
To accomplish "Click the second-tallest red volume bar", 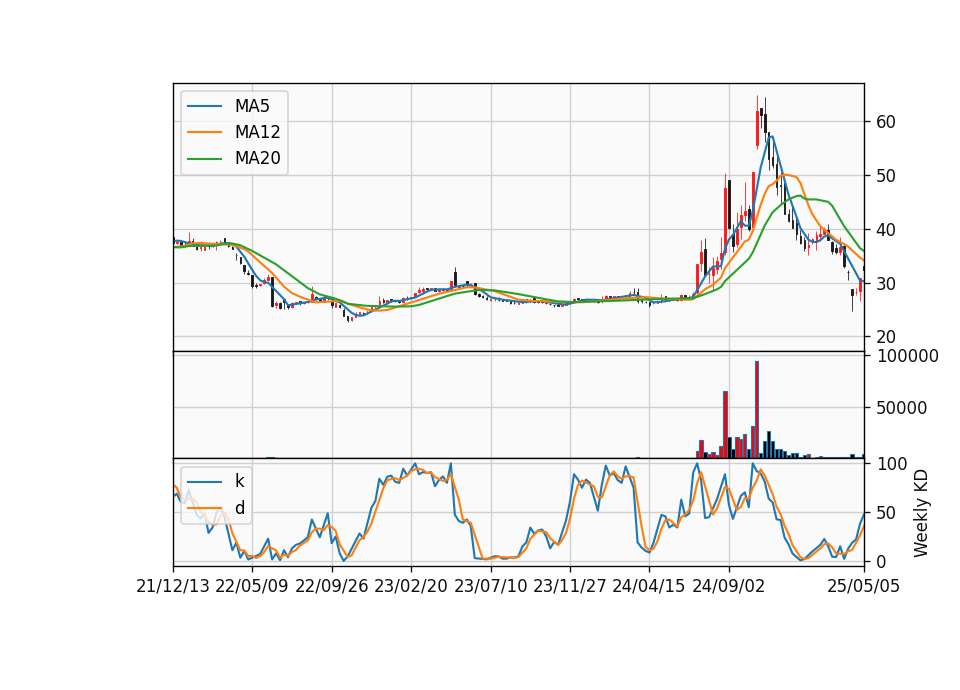I will point(726,425).
